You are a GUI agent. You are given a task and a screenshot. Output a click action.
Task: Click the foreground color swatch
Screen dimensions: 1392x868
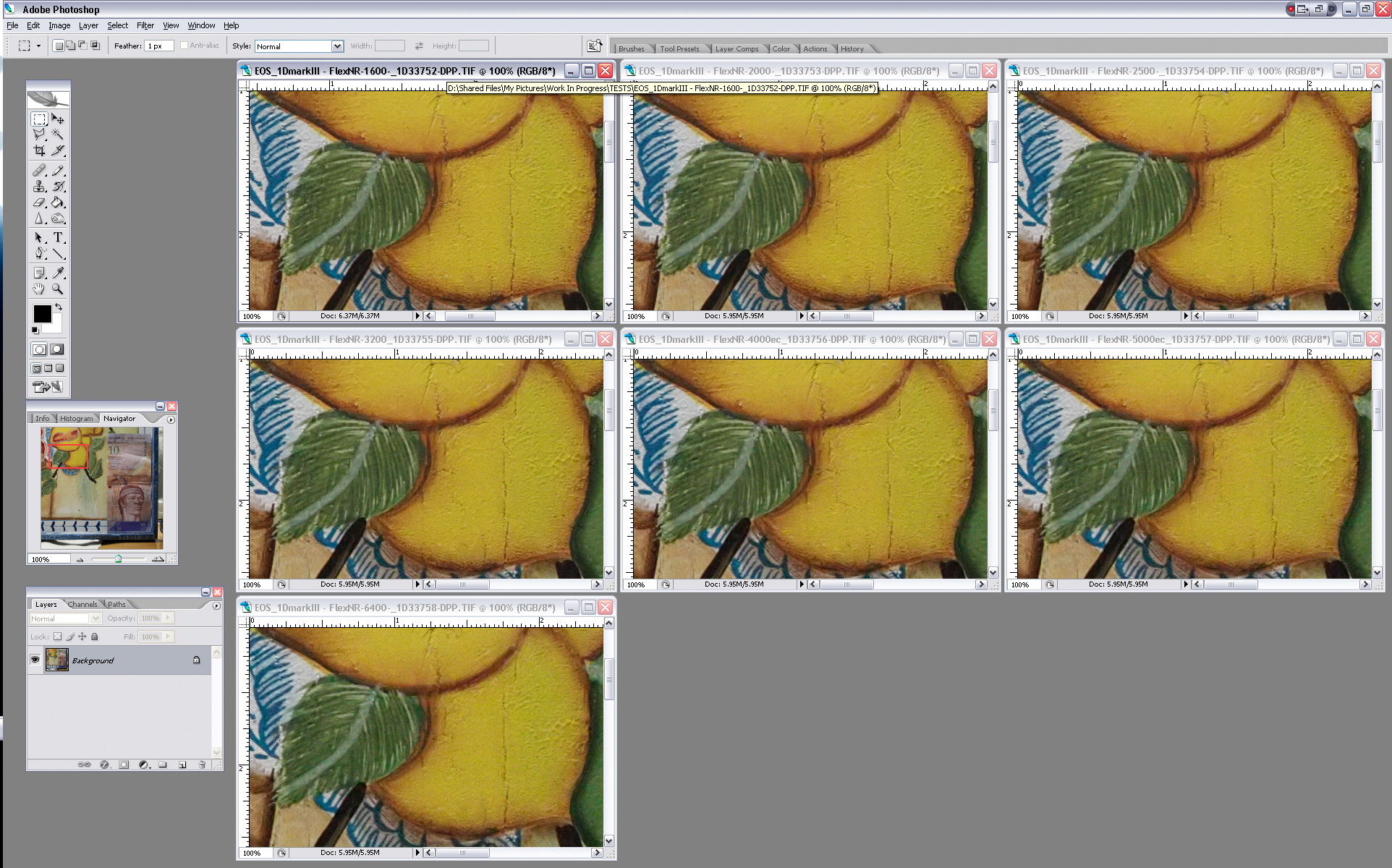[x=43, y=314]
